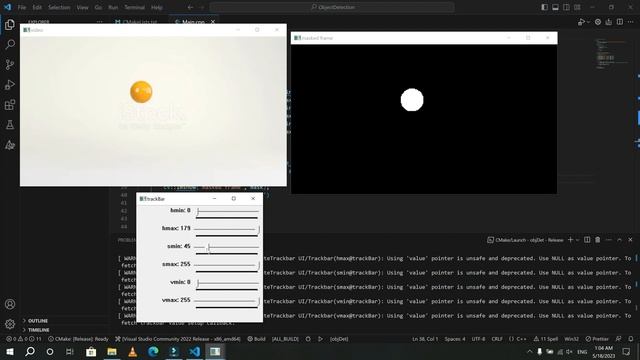Click the run/debug play icon in editor toolbar
The image size is (640, 360).
click(581, 22)
